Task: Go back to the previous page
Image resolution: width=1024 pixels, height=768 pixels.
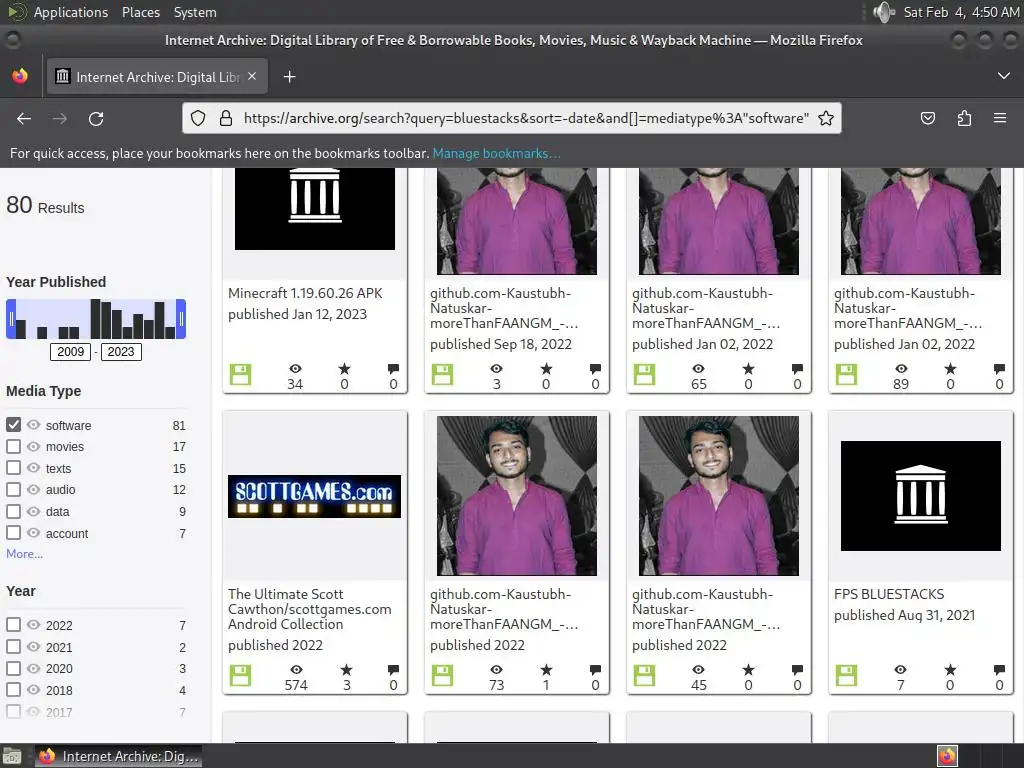Action: 24,119
